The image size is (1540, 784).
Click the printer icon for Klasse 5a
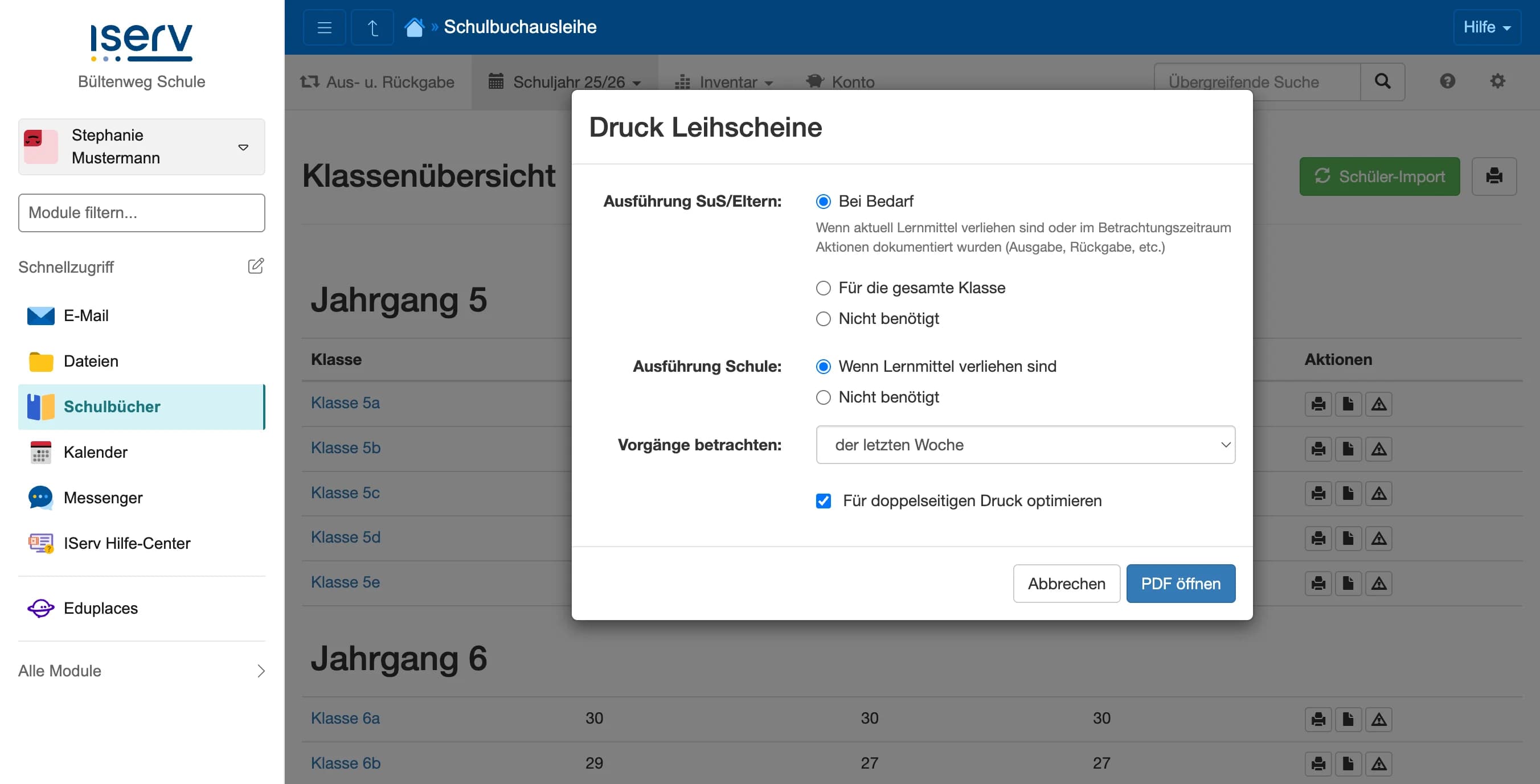click(1318, 403)
